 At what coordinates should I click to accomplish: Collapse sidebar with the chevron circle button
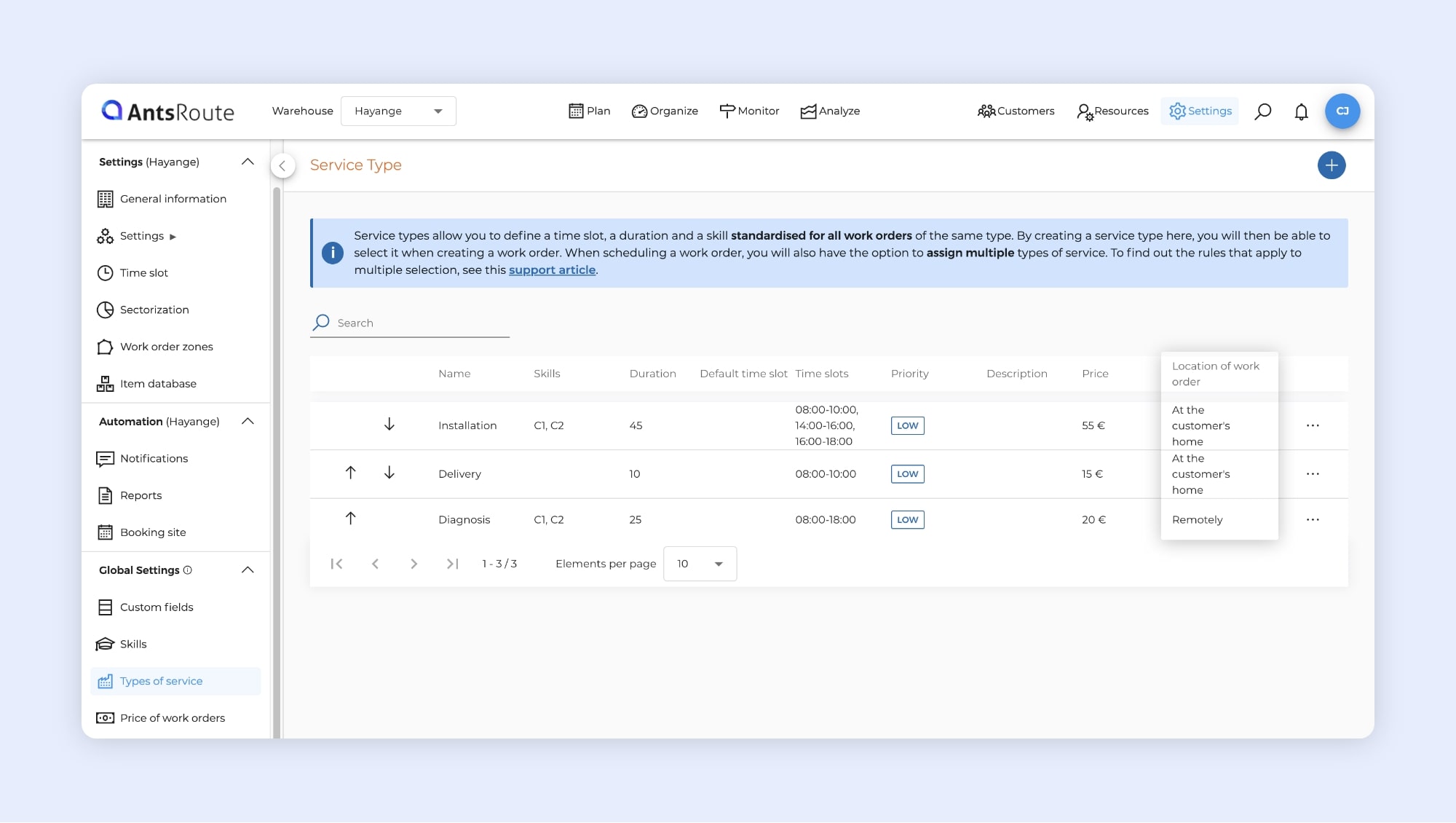coord(282,165)
